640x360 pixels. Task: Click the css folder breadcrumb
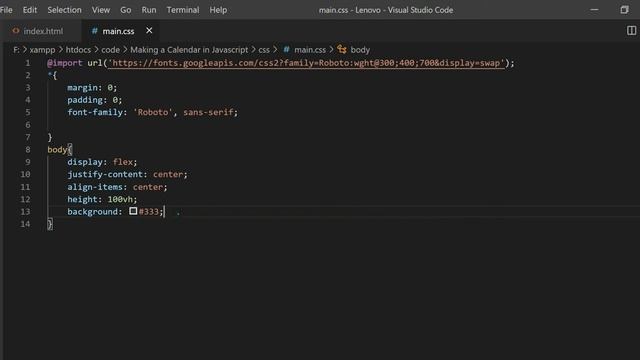pyautogui.click(x=264, y=50)
